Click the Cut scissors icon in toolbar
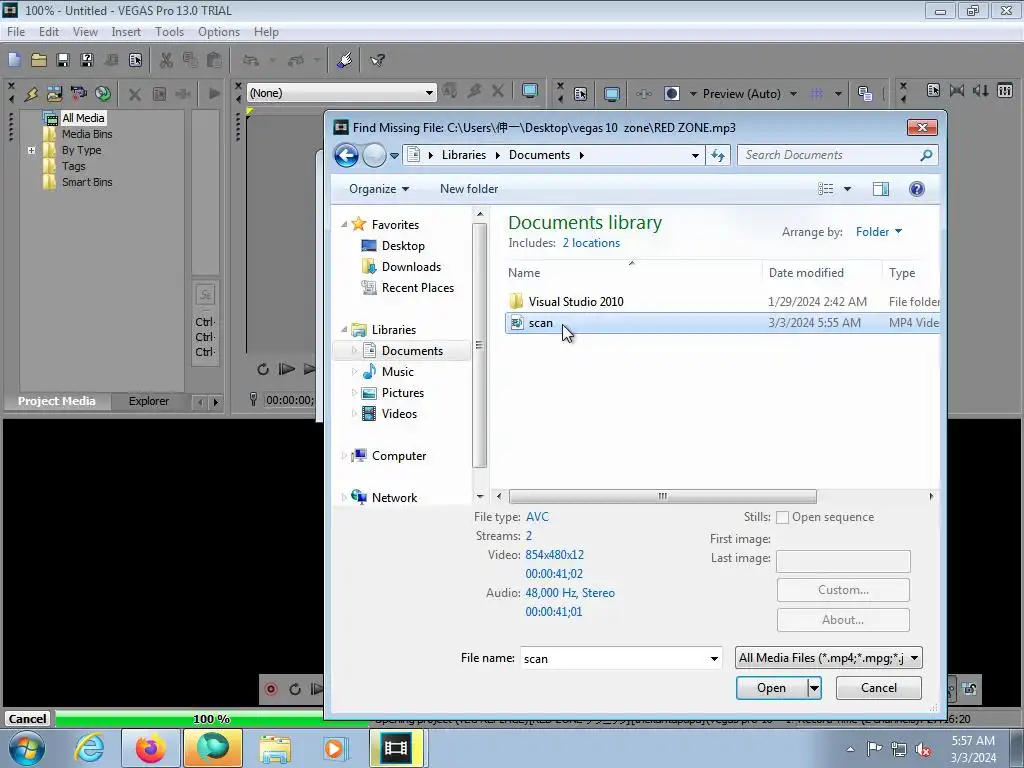This screenshot has height=768, width=1024. pyautogui.click(x=166, y=60)
